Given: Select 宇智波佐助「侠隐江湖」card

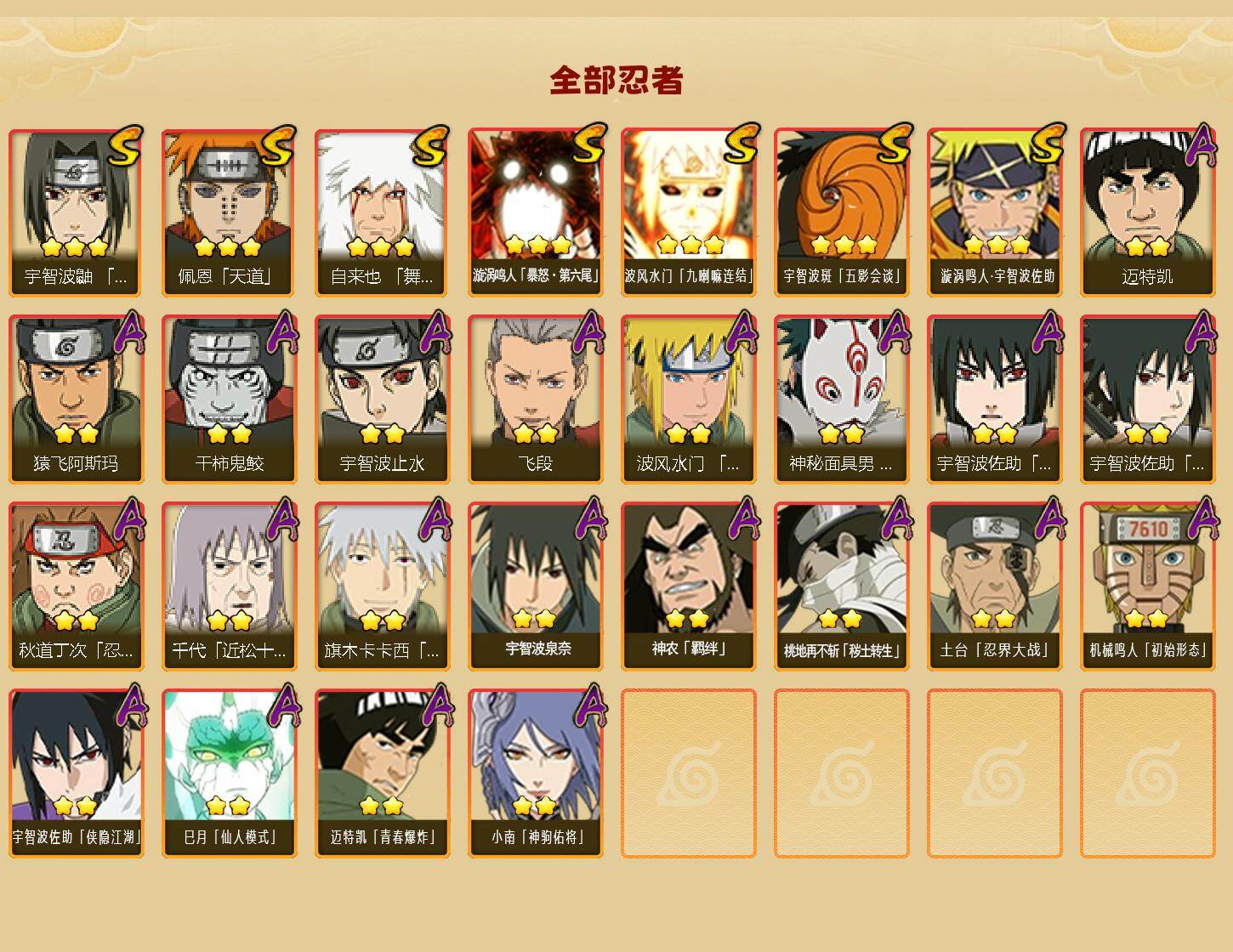Looking at the screenshot, I should 77,773.
